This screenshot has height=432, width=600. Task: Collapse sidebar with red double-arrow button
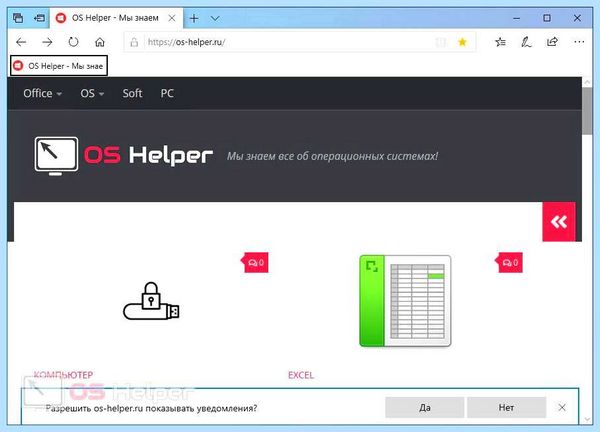tap(559, 222)
